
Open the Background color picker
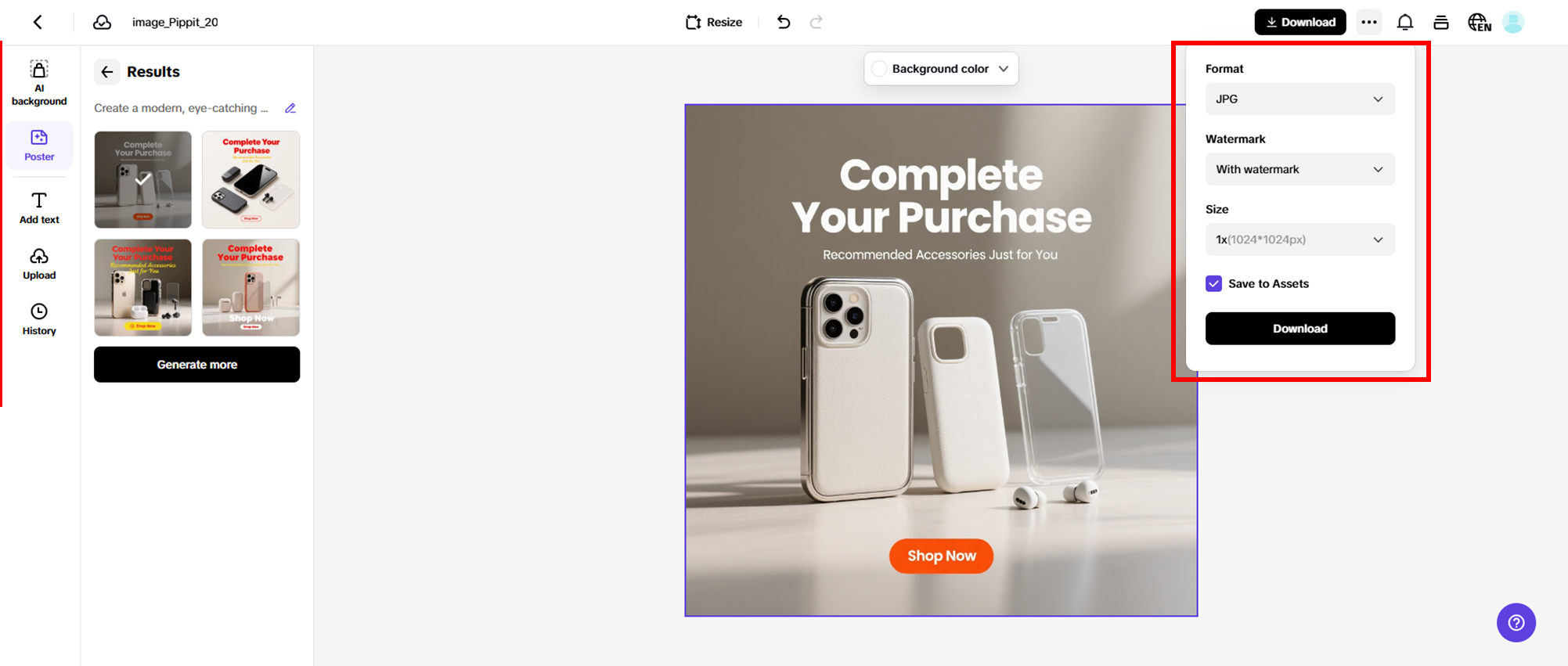[941, 69]
